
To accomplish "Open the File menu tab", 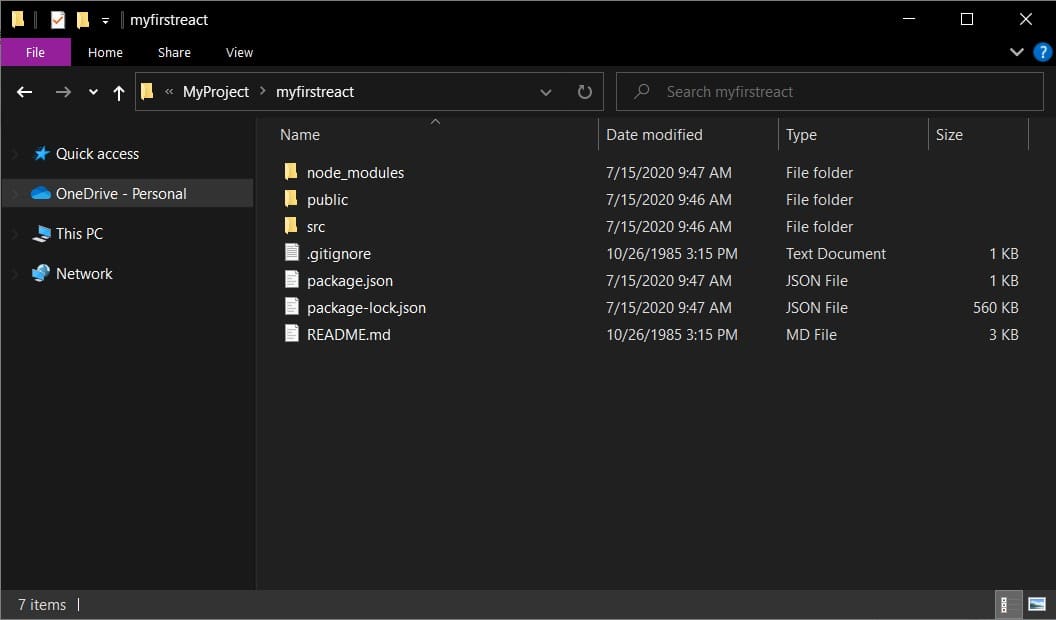I will click(x=36, y=52).
